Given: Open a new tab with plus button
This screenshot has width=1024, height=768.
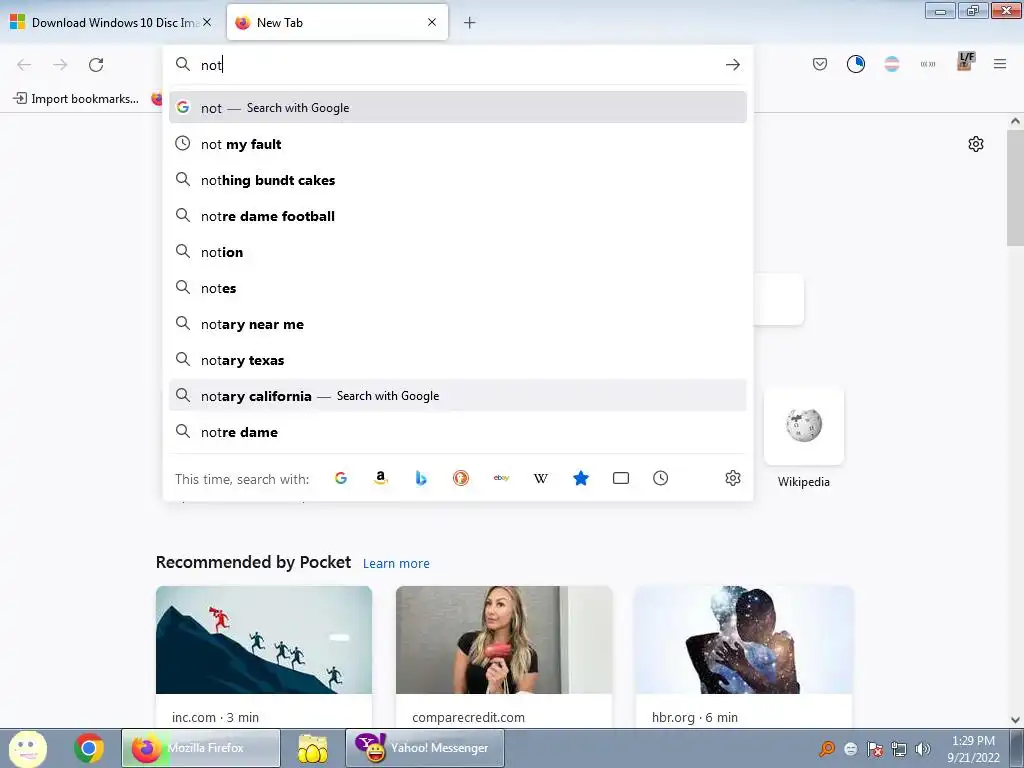Looking at the screenshot, I should pos(470,23).
